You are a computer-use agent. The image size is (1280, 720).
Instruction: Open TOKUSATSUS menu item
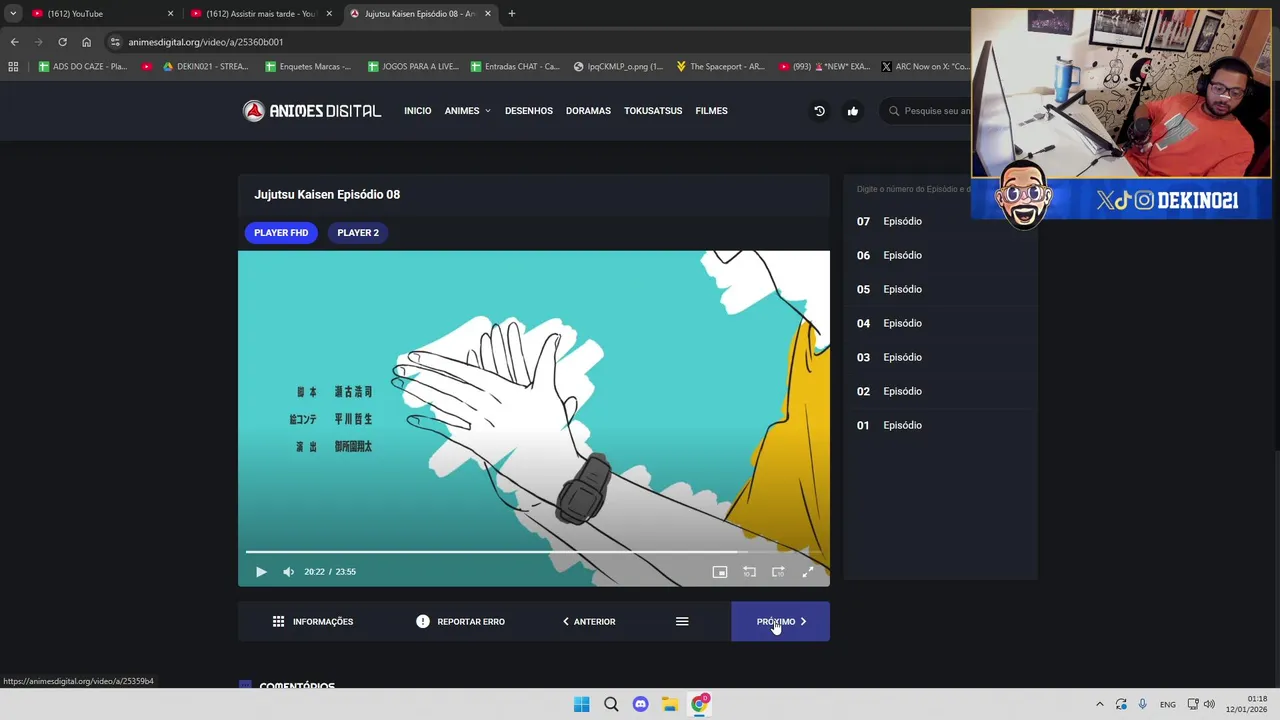coord(653,111)
